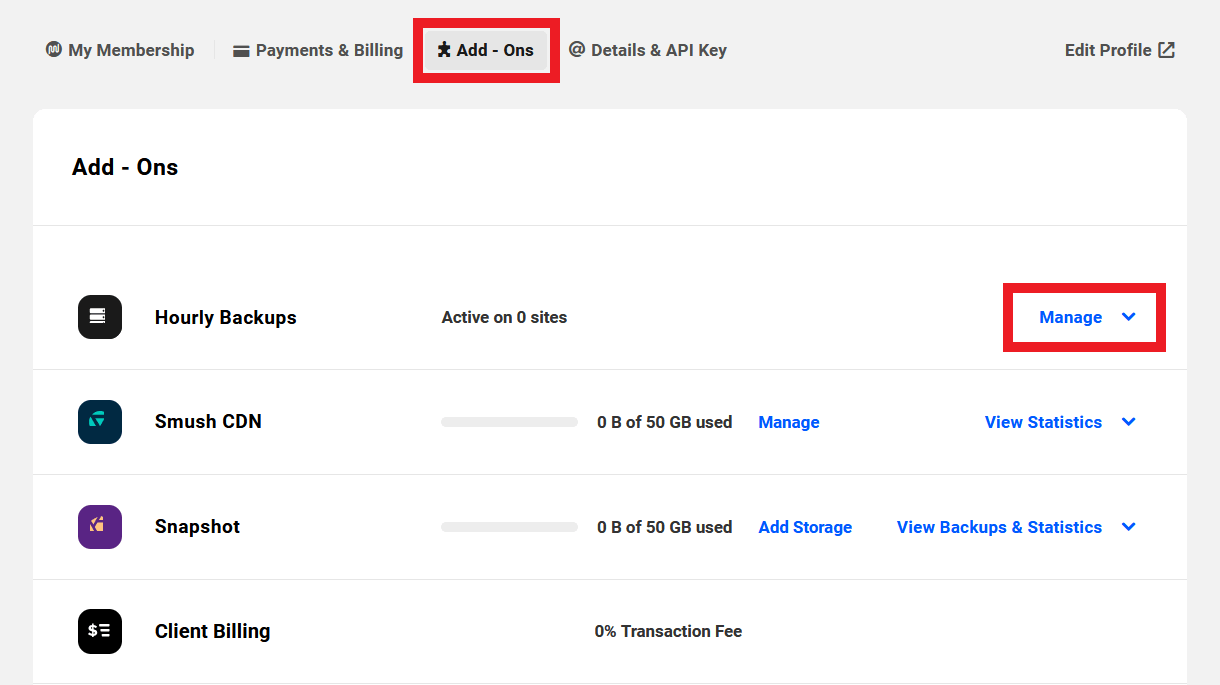This screenshot has width=1220, height=685.
Task: Click the Smush CDN title
Action: (x=208, y=422)
